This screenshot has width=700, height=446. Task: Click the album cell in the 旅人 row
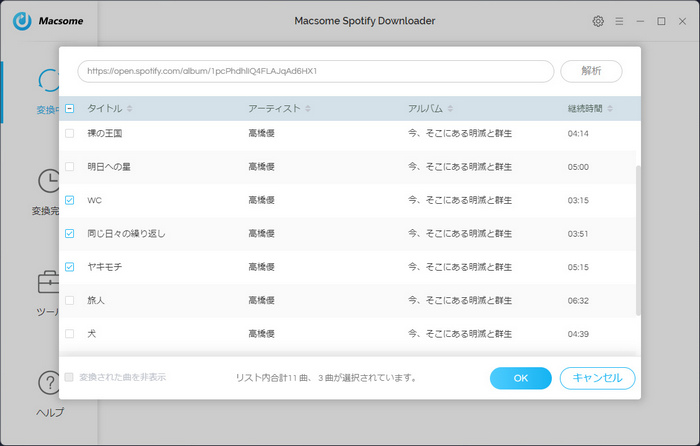click(x=460, y=300)
